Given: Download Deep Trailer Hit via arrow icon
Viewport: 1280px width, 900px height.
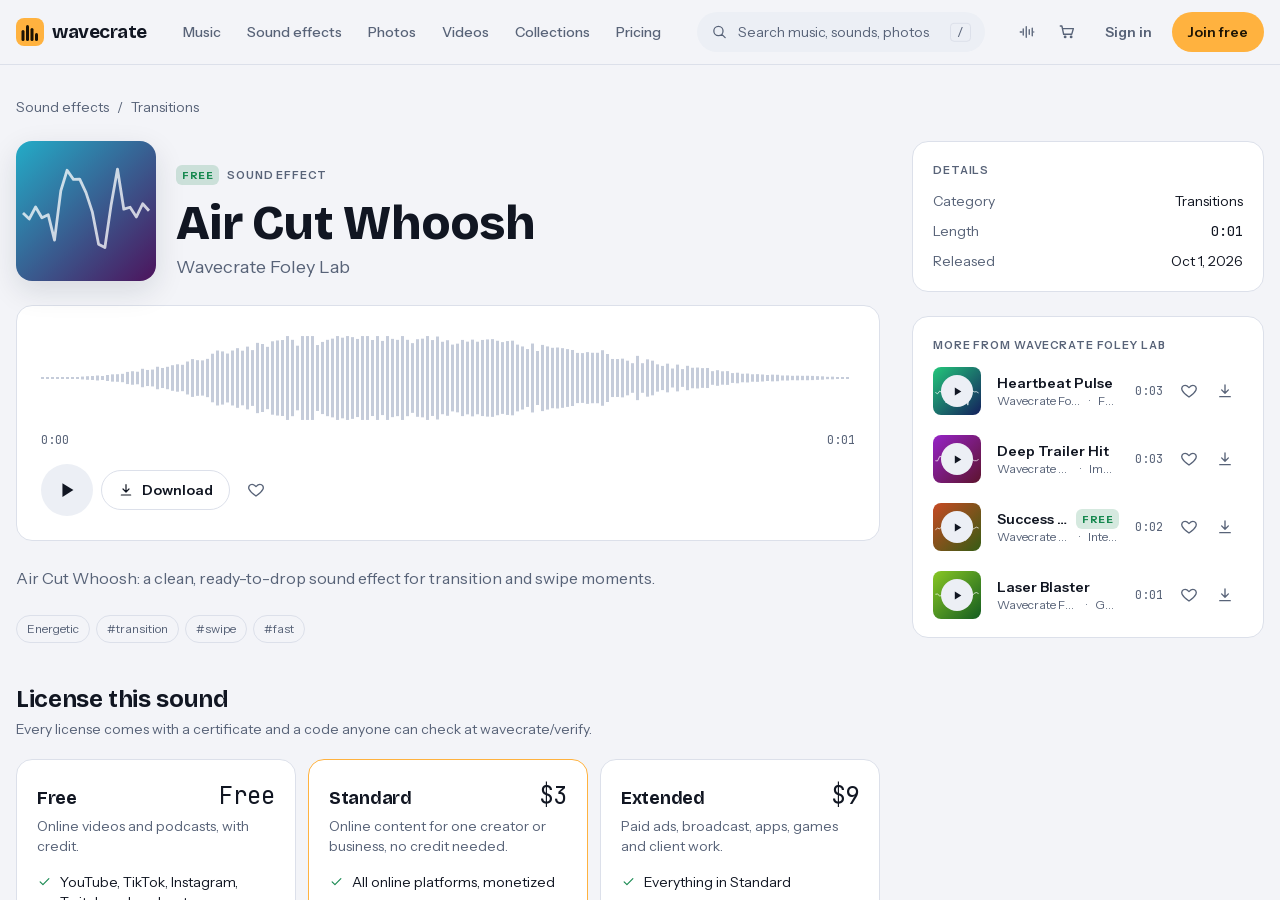Looking at the screenshot, I should coord(1225,459).
